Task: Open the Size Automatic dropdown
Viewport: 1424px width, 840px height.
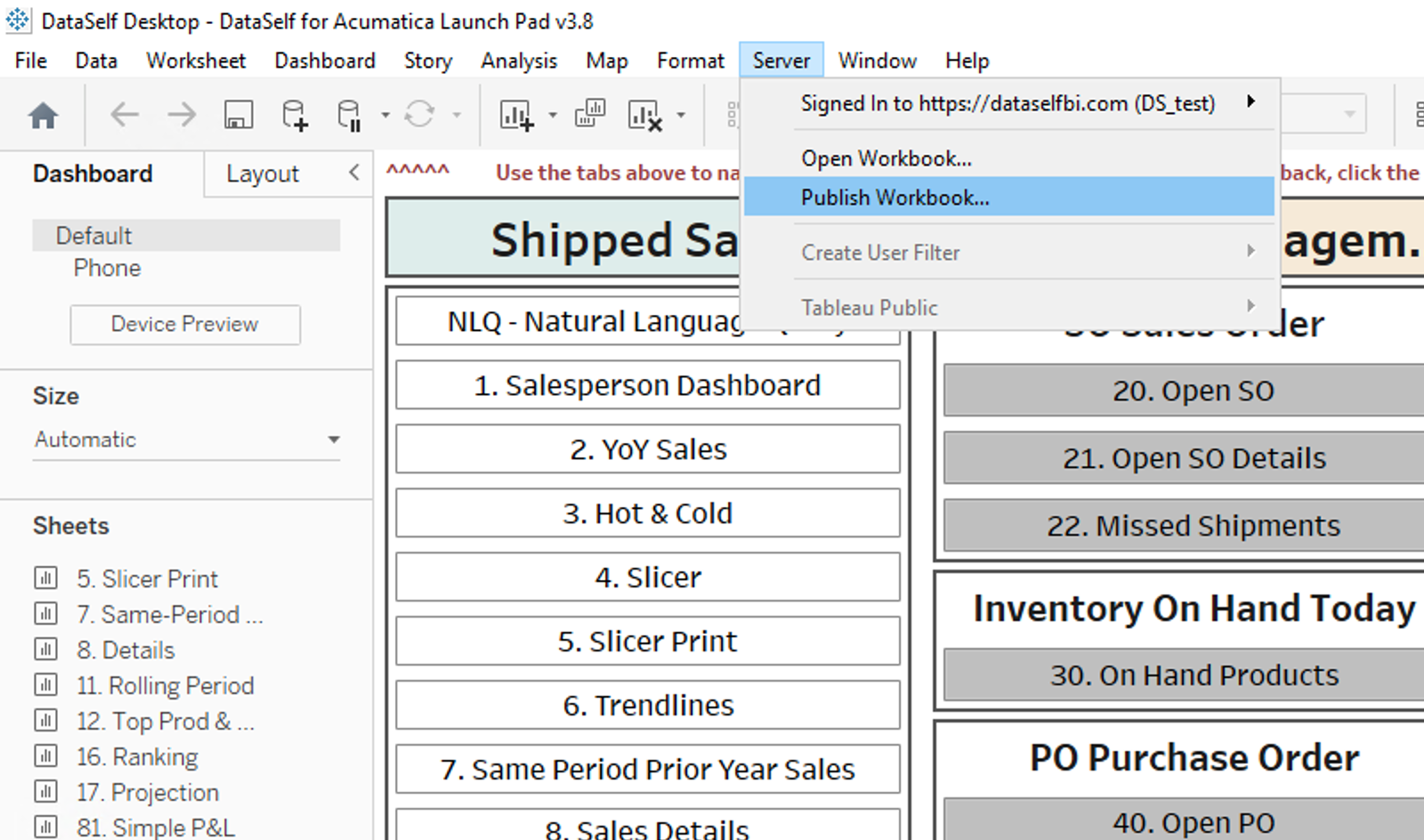Action: point(187,440)
